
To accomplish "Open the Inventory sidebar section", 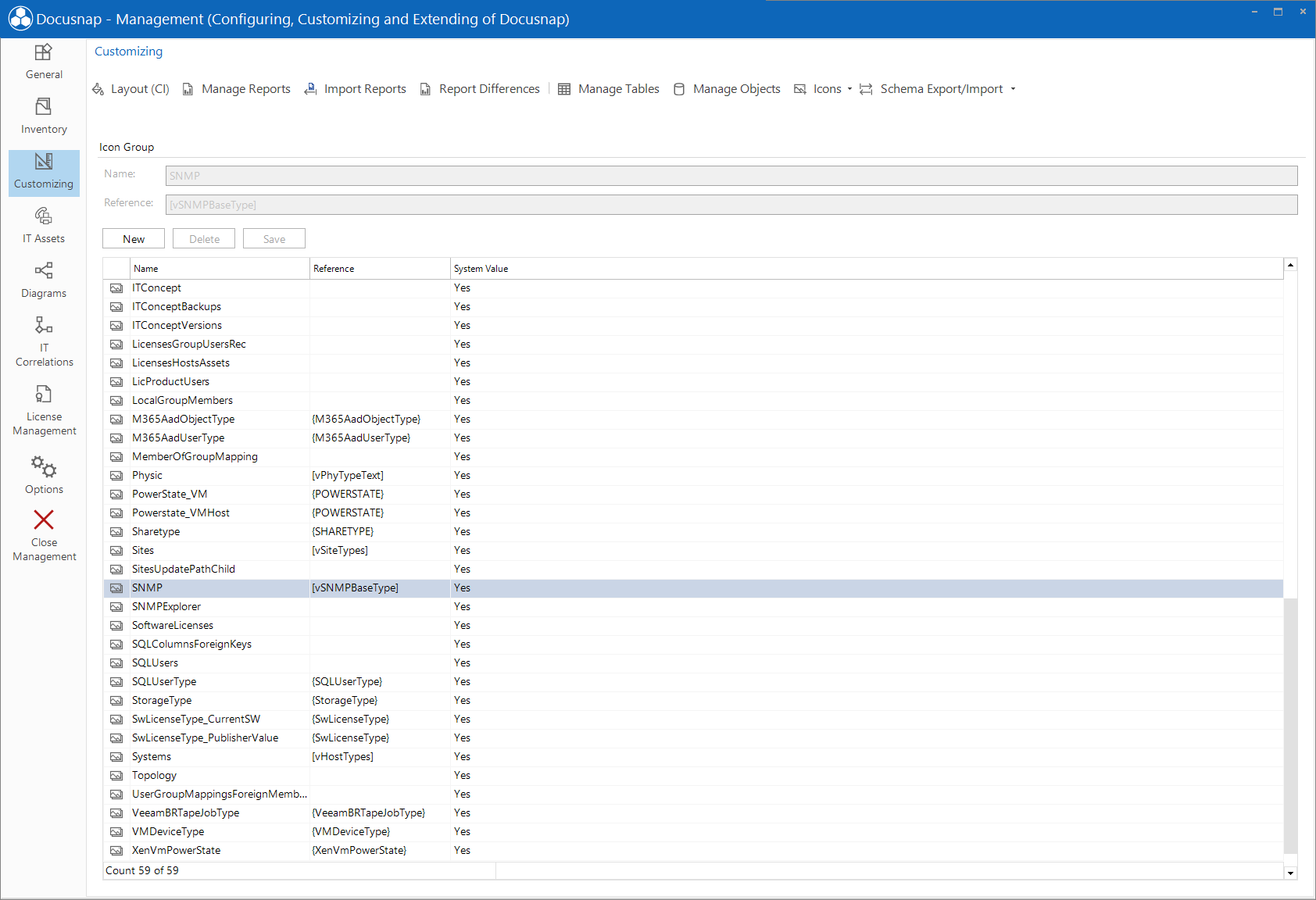I will (44, 116).
